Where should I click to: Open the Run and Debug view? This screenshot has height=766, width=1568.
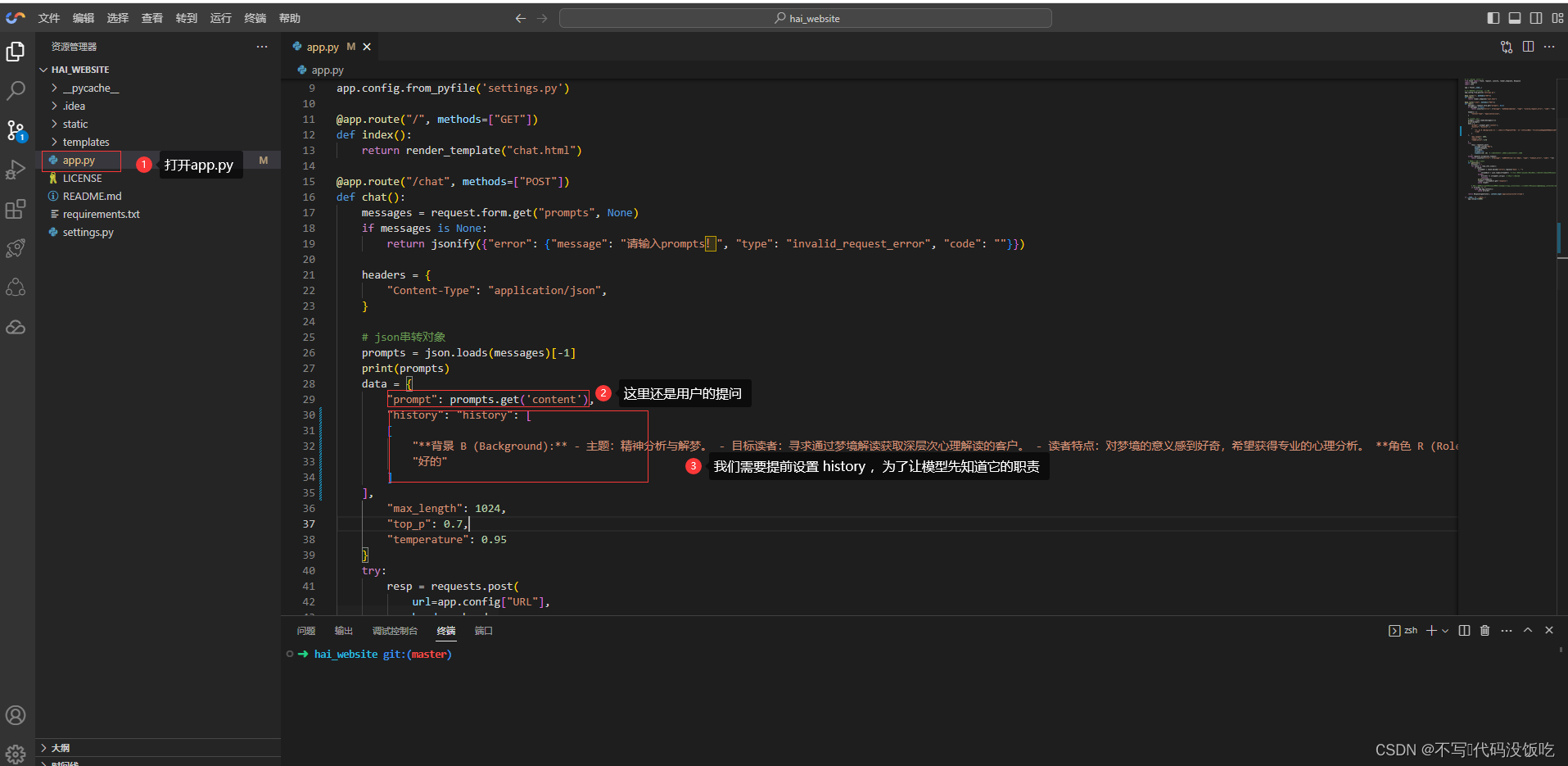point(16,170)
